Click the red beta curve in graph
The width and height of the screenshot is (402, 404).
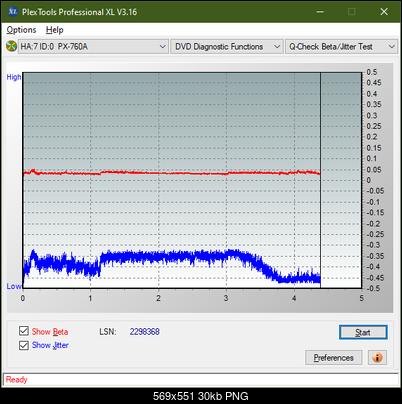(172, 173)
